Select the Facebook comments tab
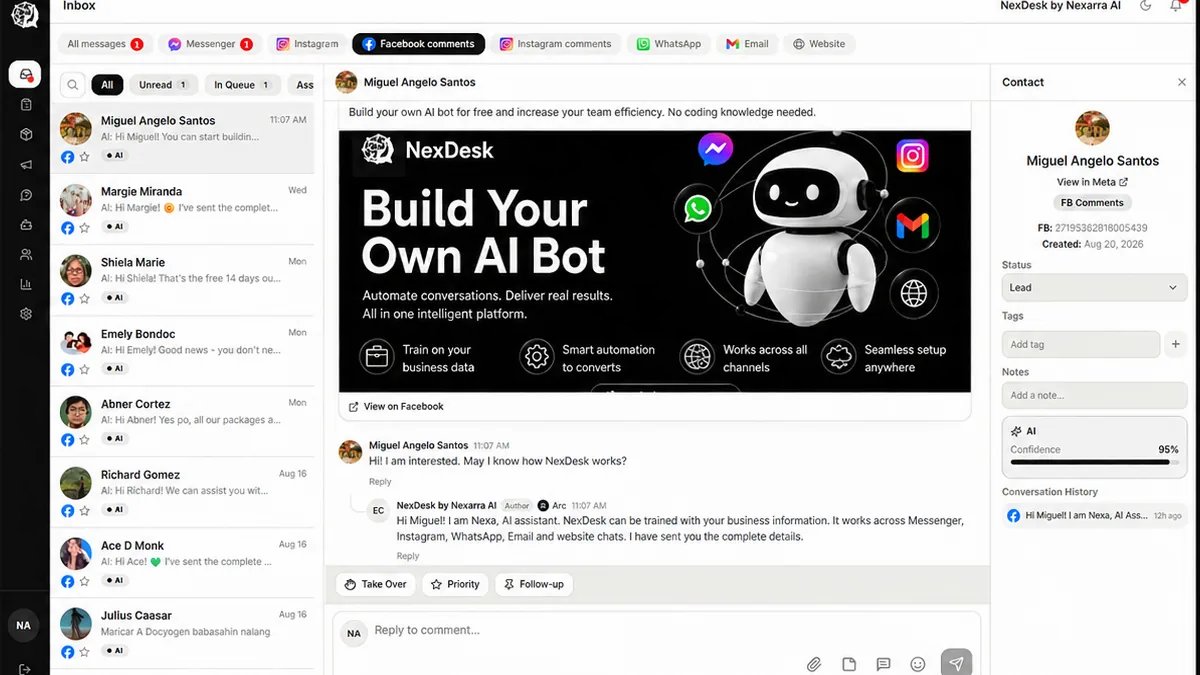The width and height of the screenshot is (1200, 675). click(x=418, y=44)
